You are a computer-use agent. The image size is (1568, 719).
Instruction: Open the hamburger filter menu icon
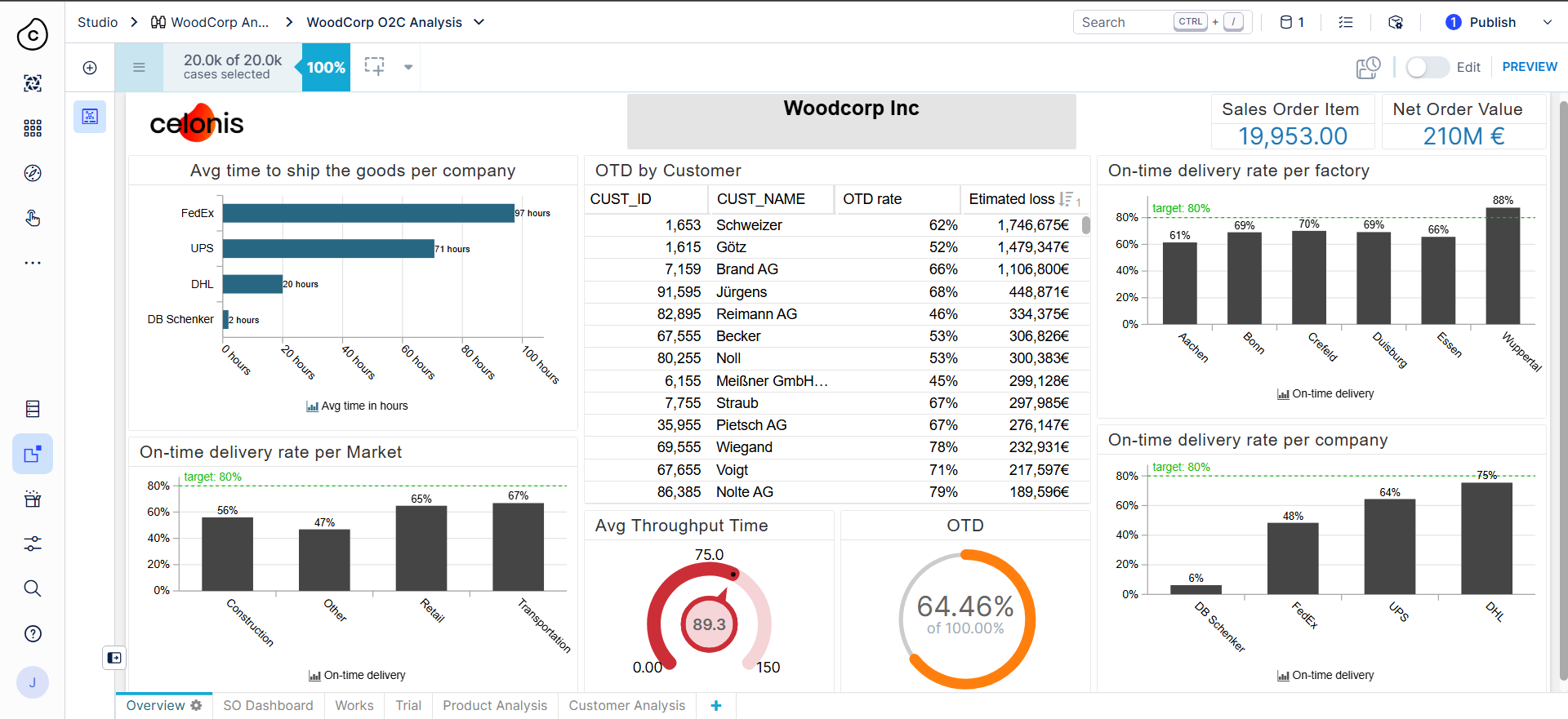139,68
